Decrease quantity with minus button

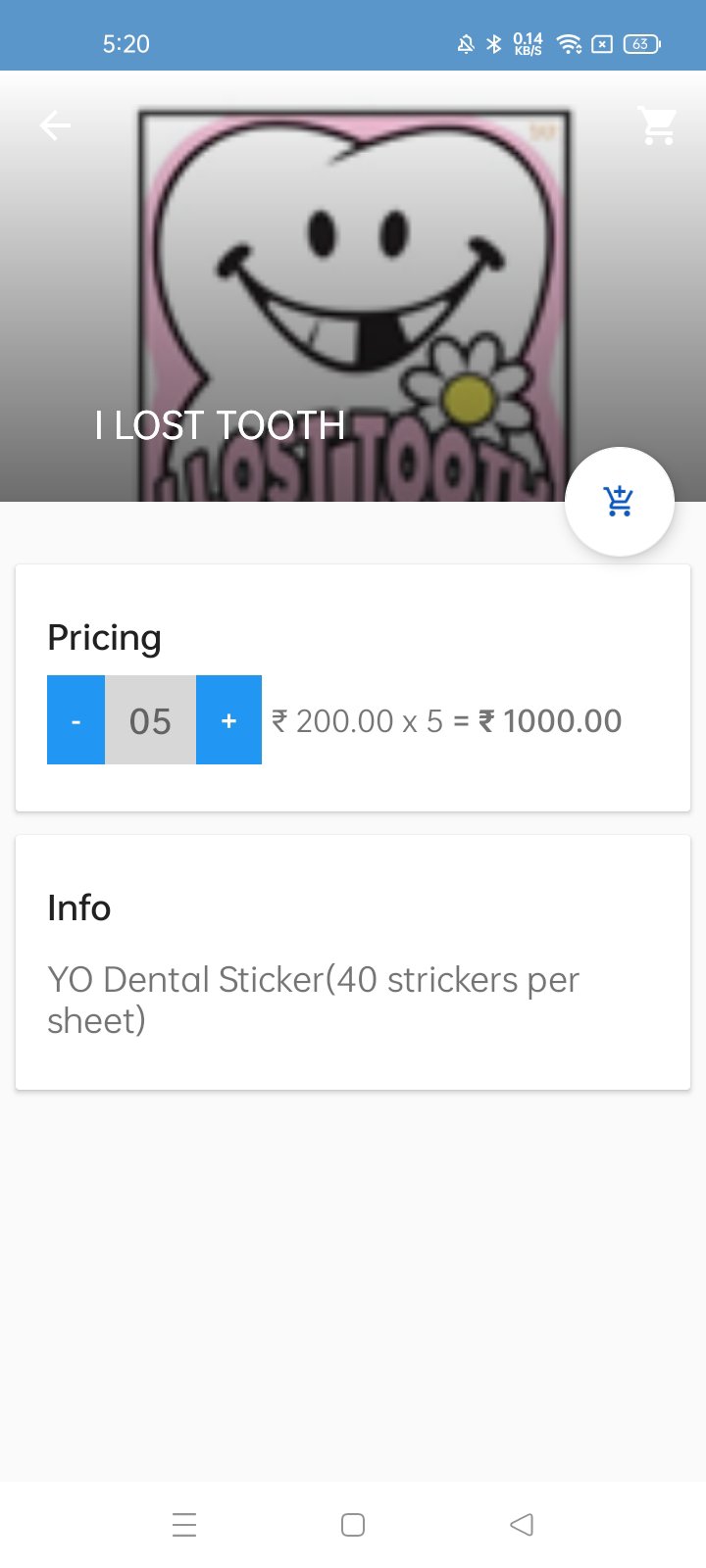(x=76, y=720)
